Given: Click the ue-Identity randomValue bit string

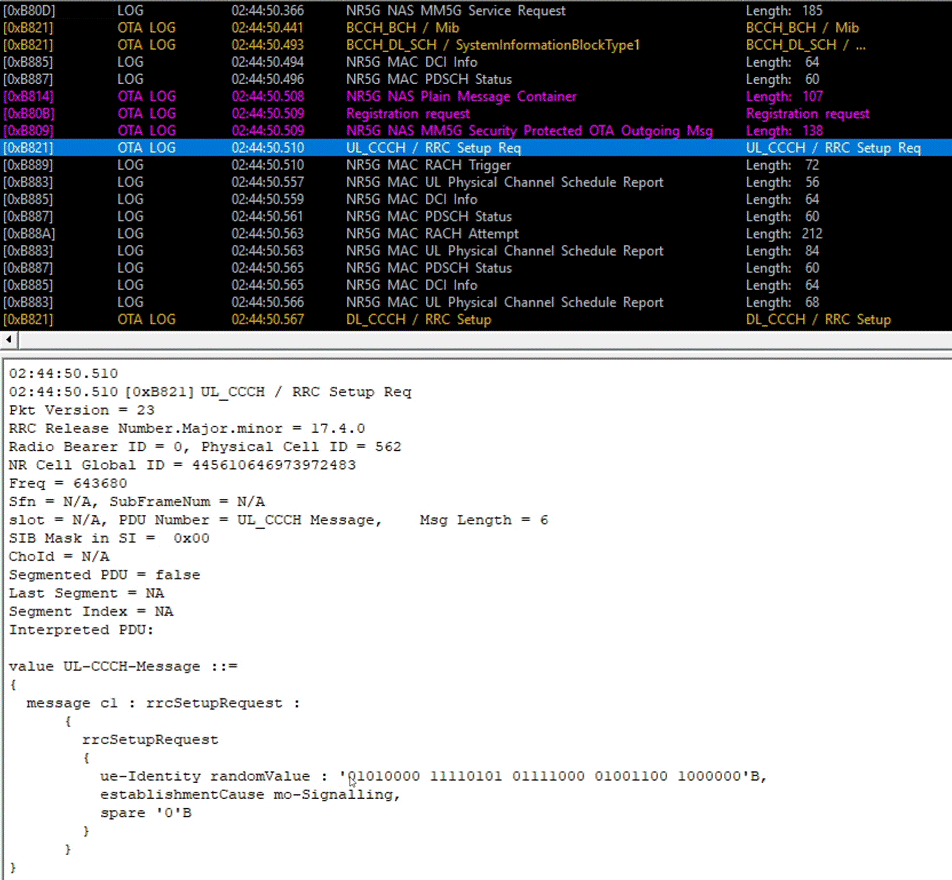Looking at the screenshot, I should [x=553, y=776].
